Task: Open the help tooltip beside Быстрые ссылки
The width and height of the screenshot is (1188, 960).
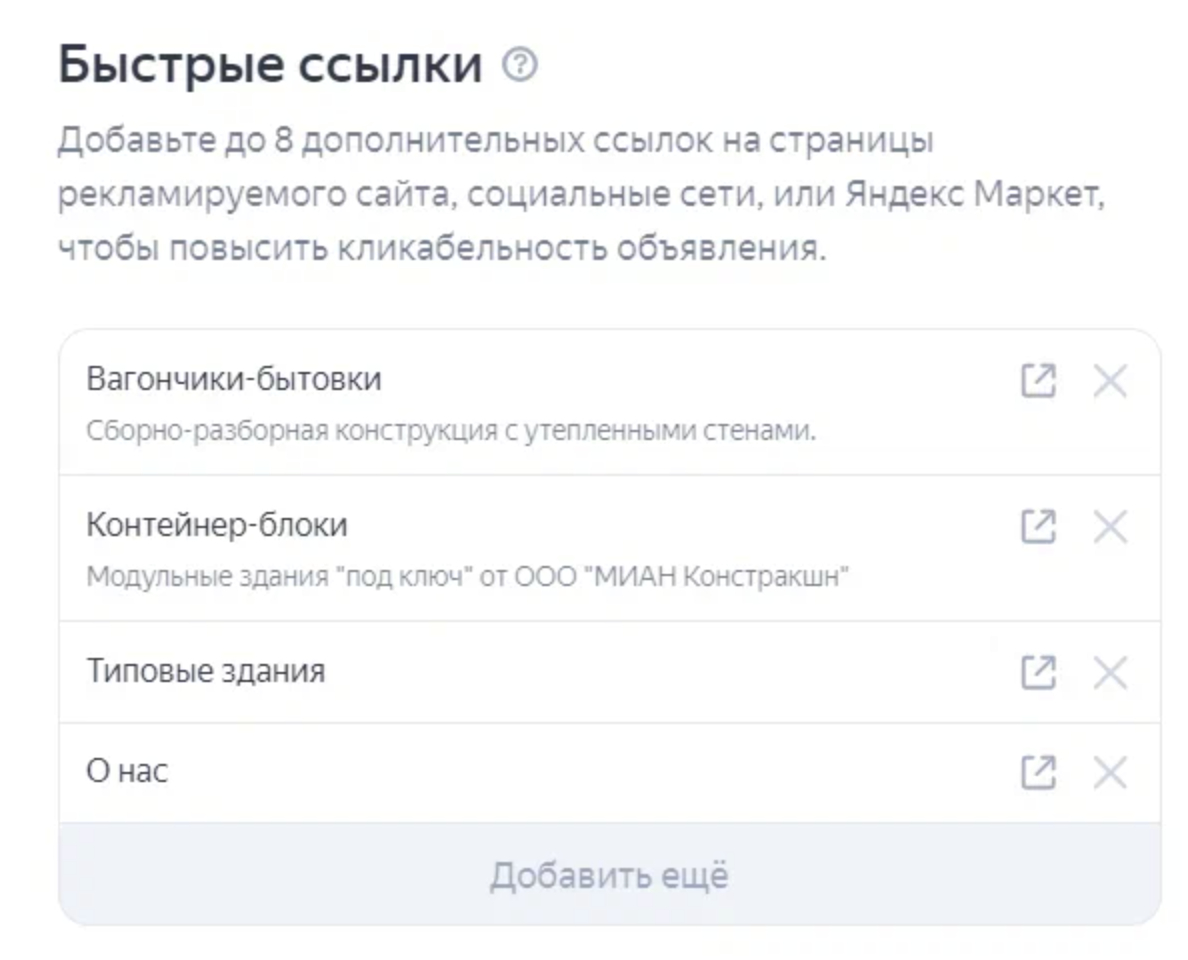Action: [520, 66]
